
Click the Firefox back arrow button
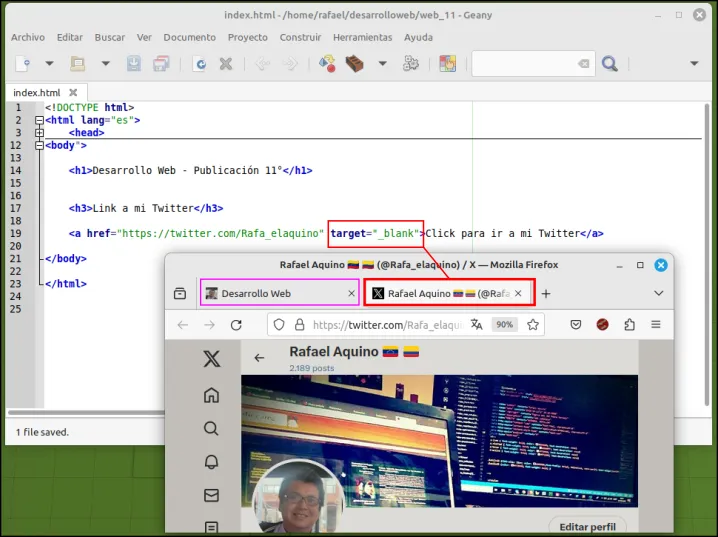coord(183,325)
